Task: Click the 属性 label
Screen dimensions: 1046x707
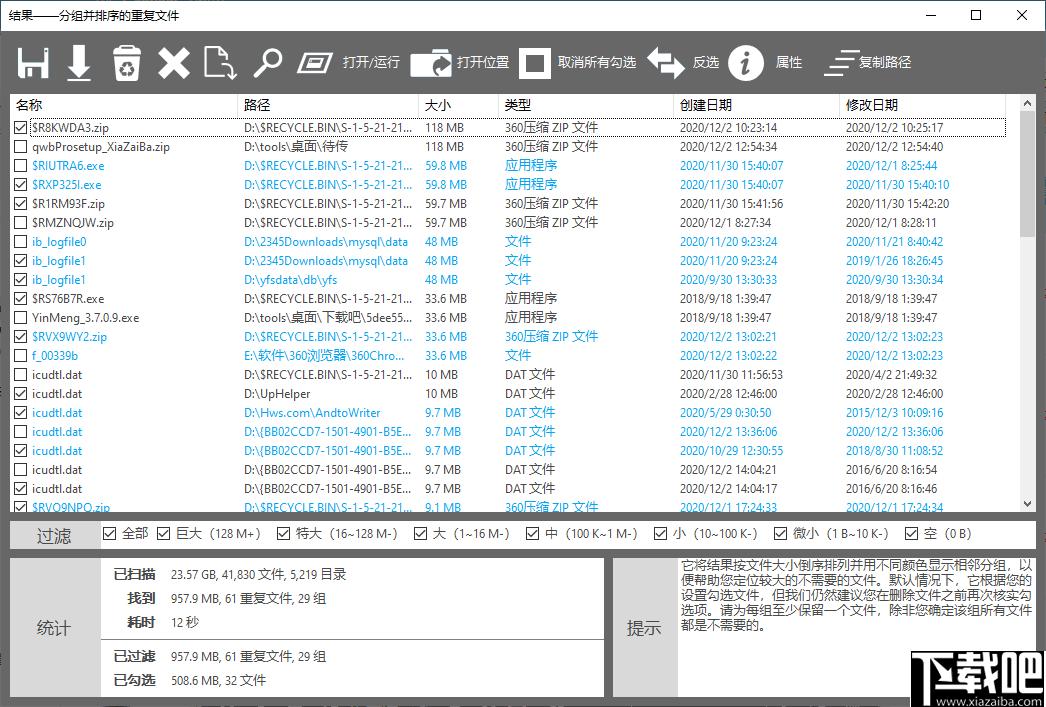Action: click(x=789, y=63)
